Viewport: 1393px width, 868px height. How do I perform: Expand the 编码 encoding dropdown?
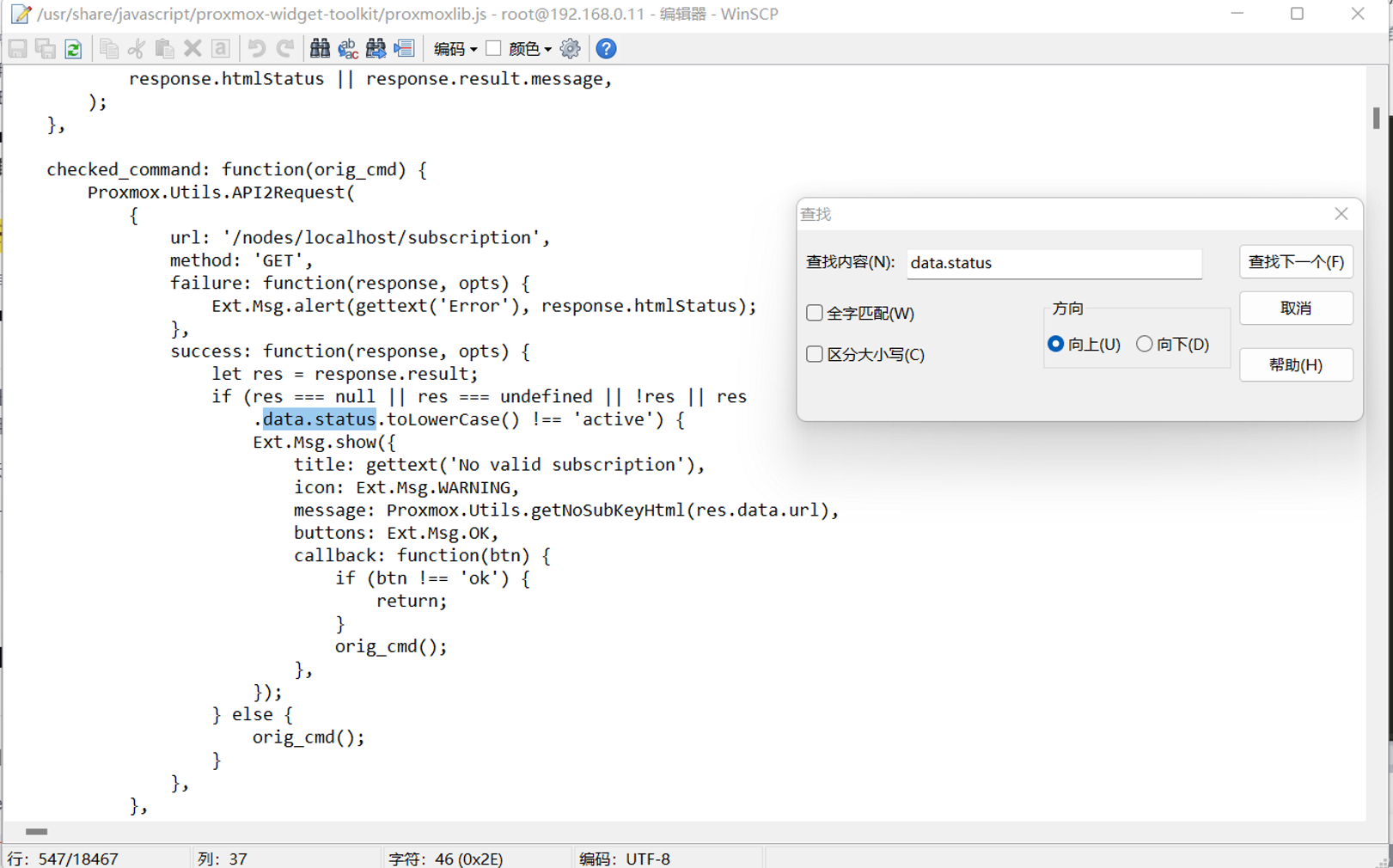(x=455, y=49)
